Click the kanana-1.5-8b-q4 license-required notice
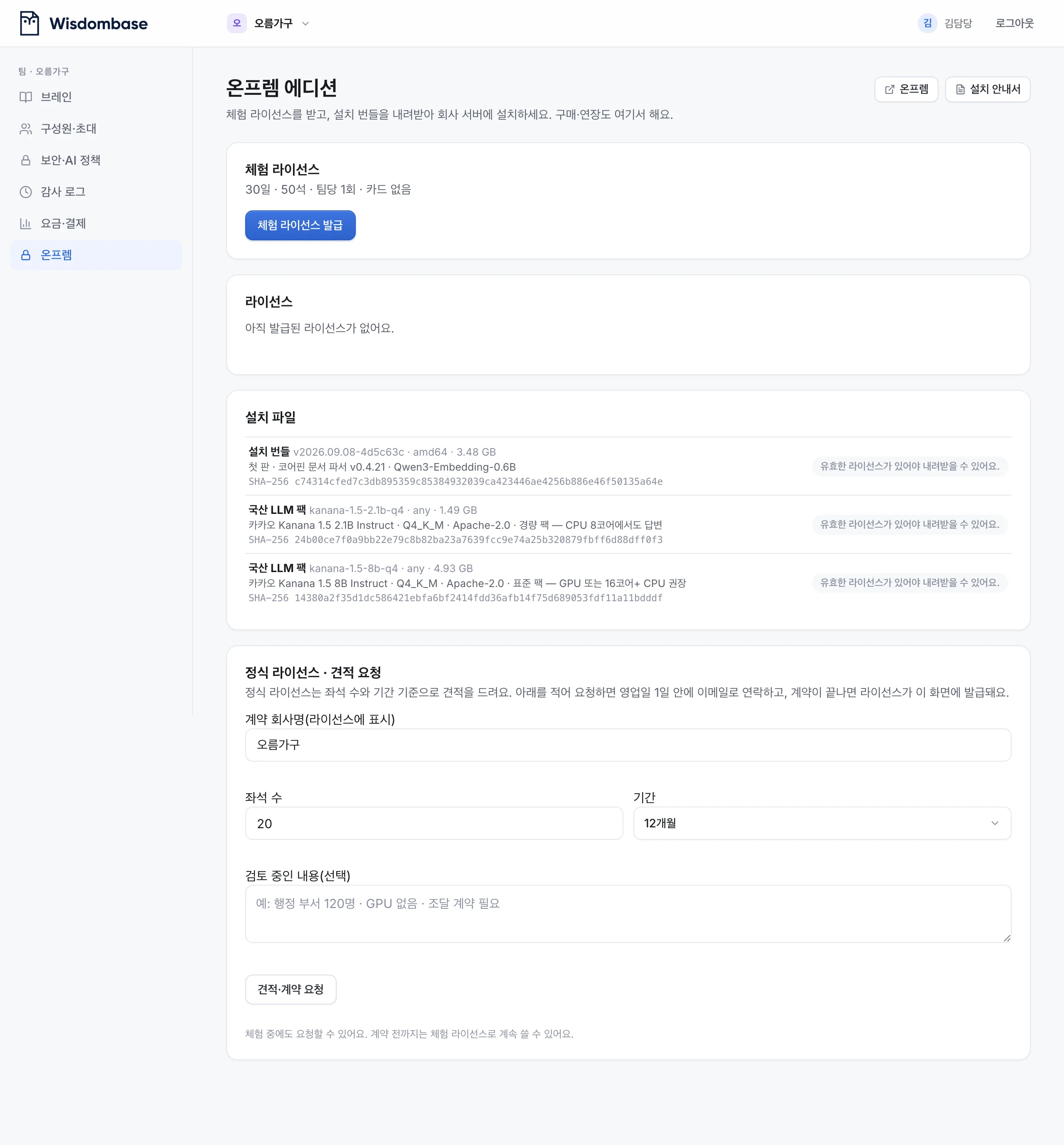Image resolution: width=1064 pixels, height=1145 pixels. (910, 583)
